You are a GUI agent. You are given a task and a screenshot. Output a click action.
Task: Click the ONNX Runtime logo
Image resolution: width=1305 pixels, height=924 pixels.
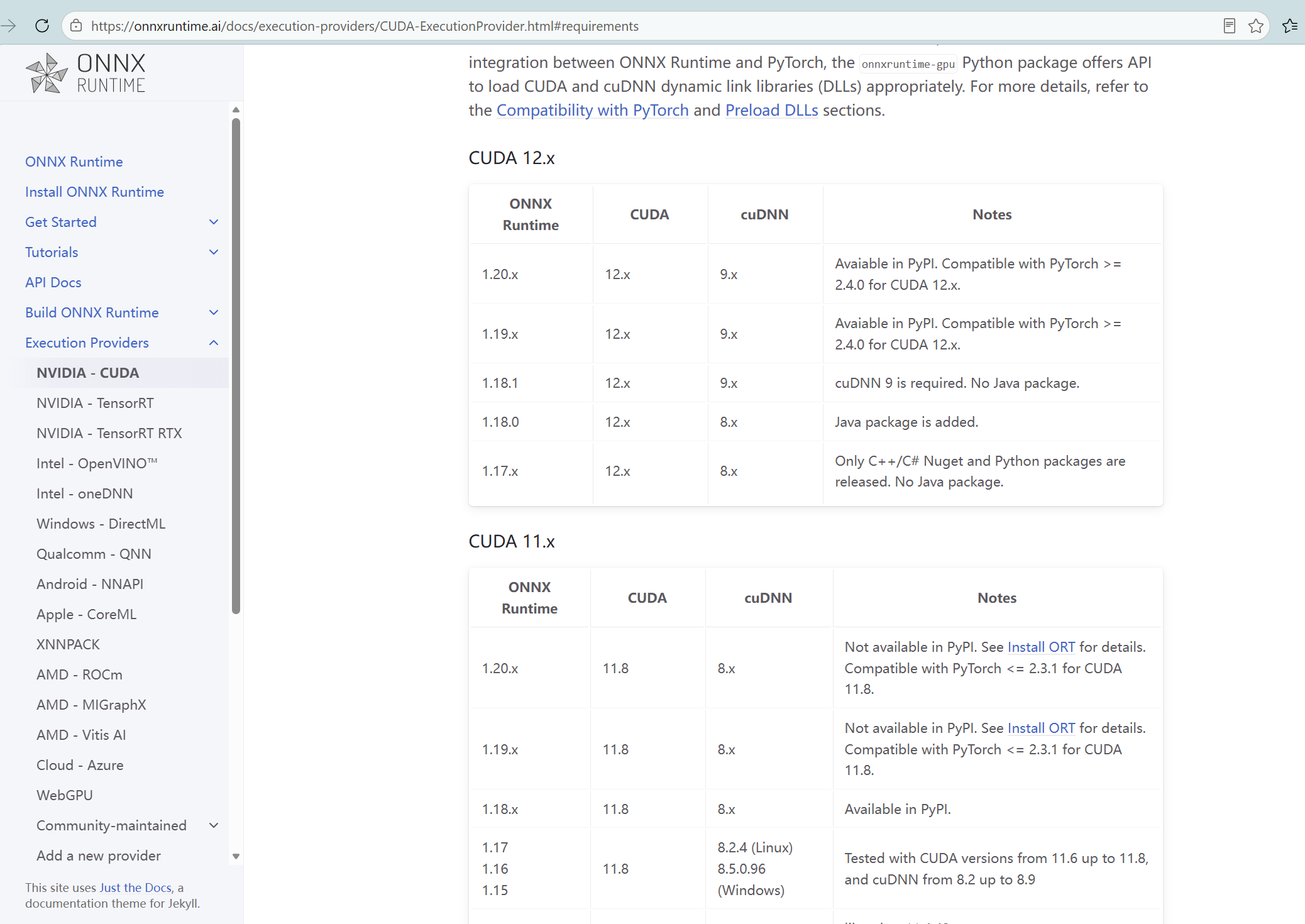point(85,73)
